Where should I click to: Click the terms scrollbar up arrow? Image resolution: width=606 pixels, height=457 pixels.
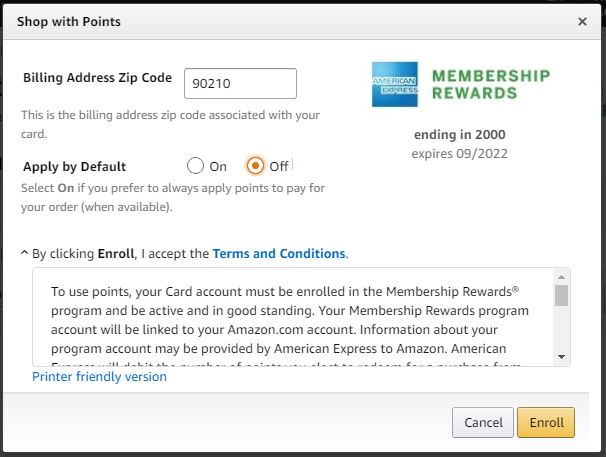tap(561, 277)
